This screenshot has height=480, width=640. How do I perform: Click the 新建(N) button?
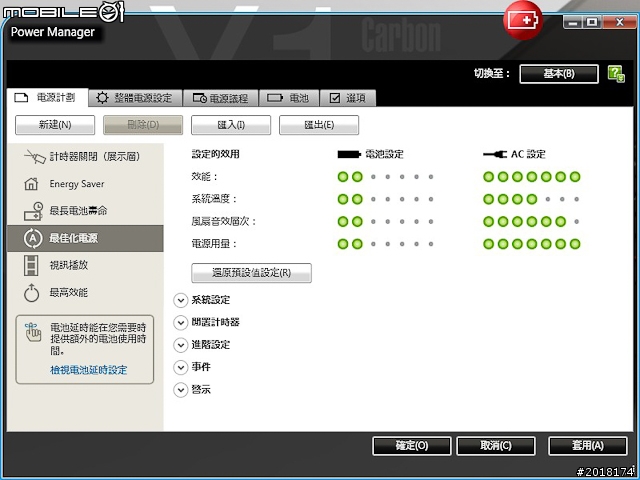click(55, 125)
